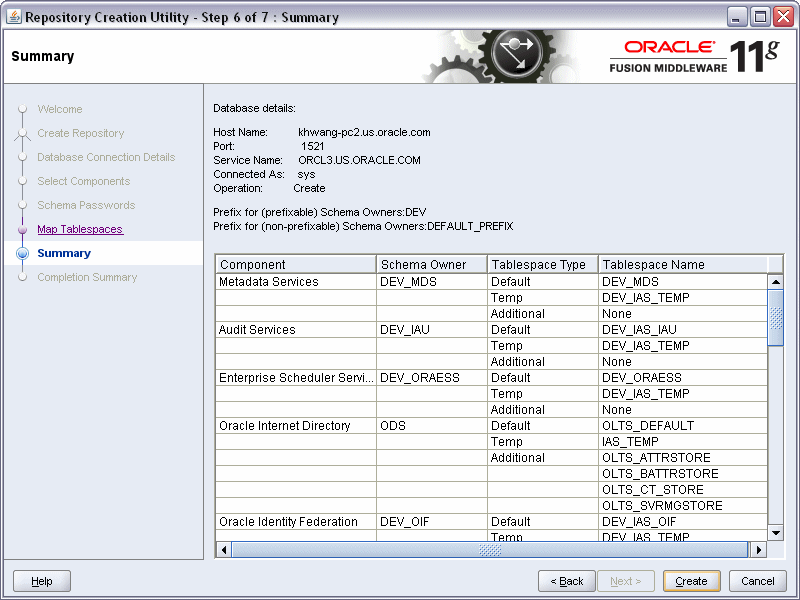The height and width of the screenshot is (600, 800).
Task: Click the Schema Passwords step
Action: pos(86,205)
